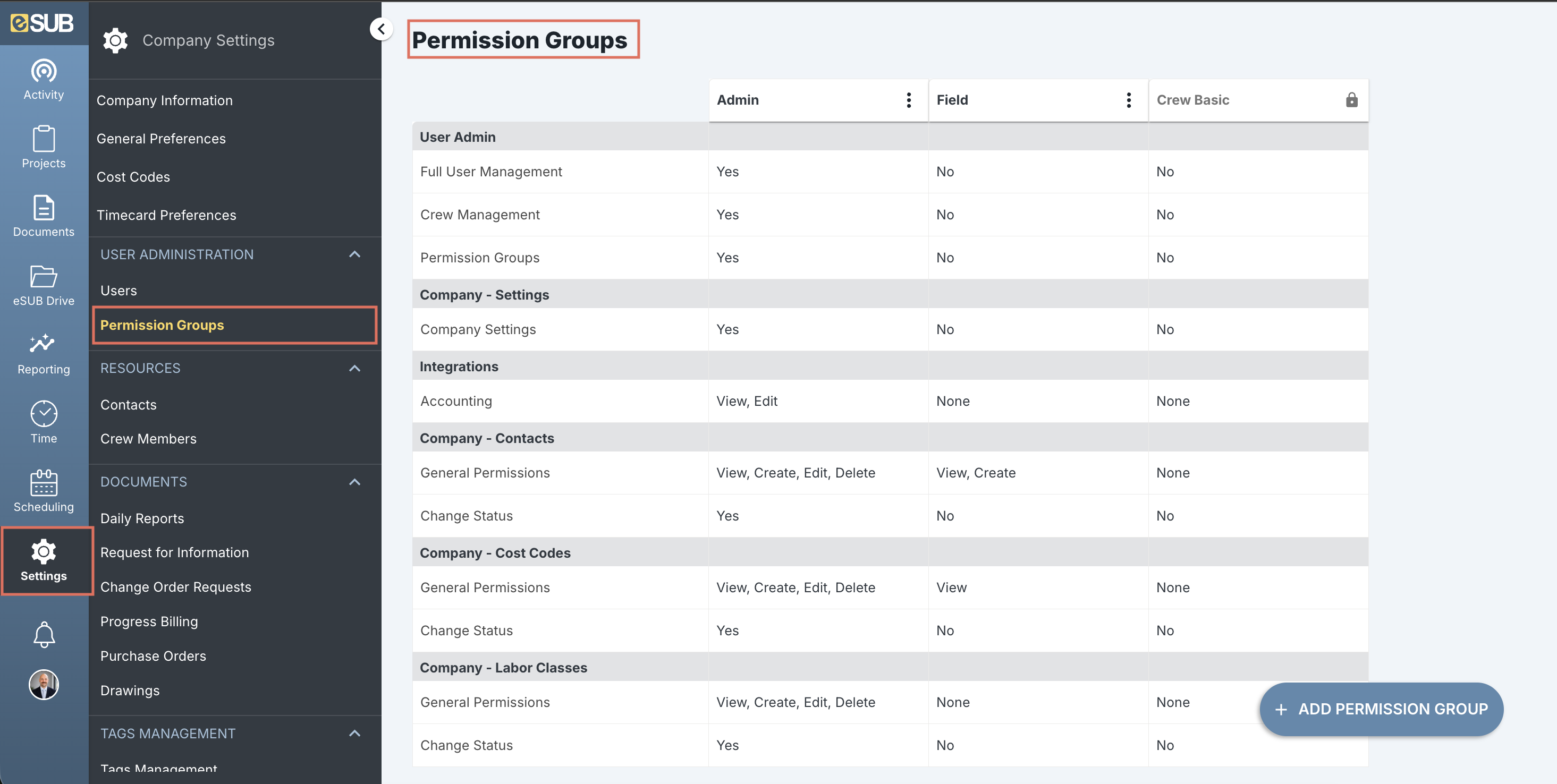
Task: Open the Reporting section
Action: pyautogui.click(x=44, y=353)
